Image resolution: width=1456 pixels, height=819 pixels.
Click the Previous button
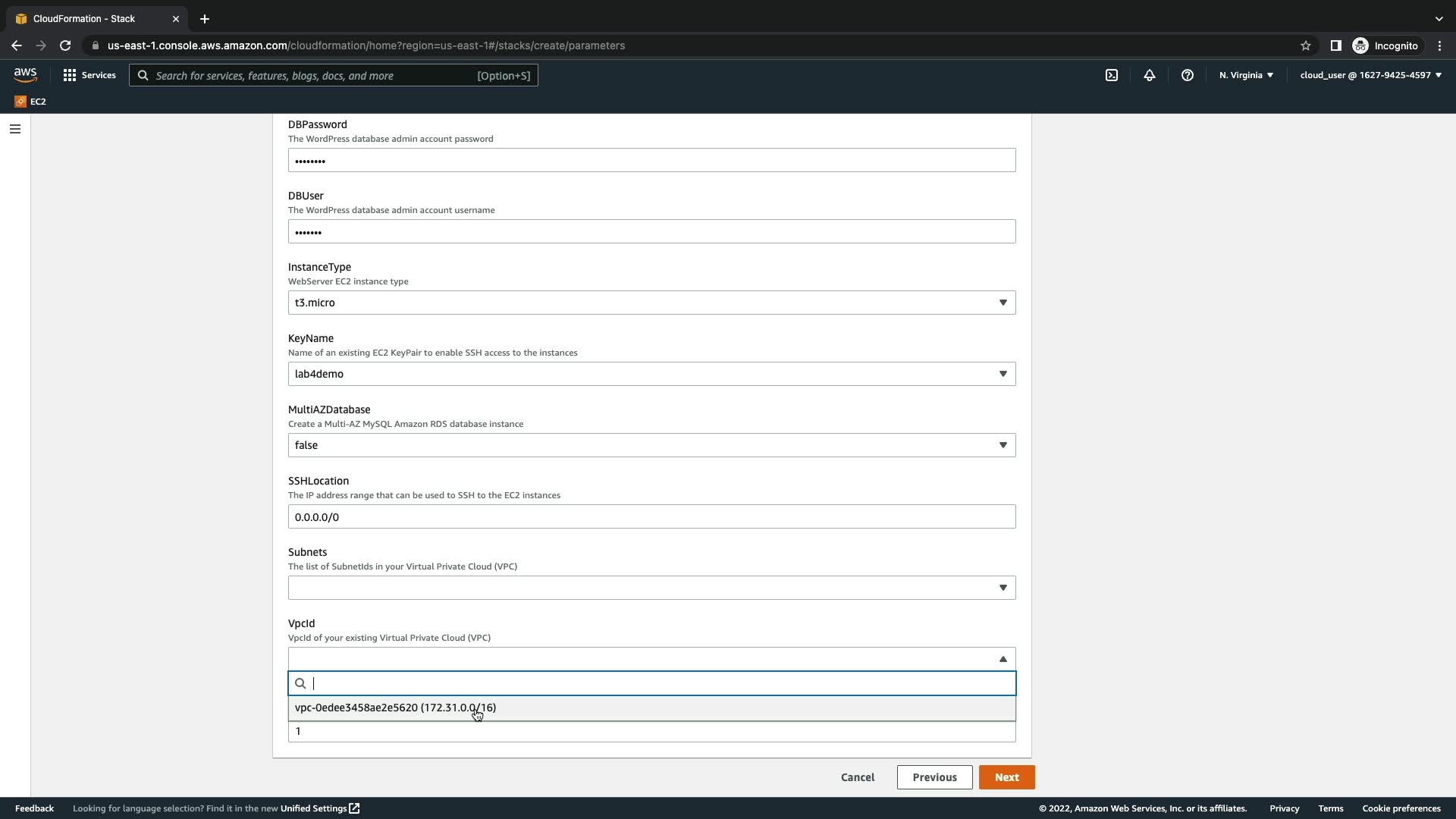coord(934,777)
